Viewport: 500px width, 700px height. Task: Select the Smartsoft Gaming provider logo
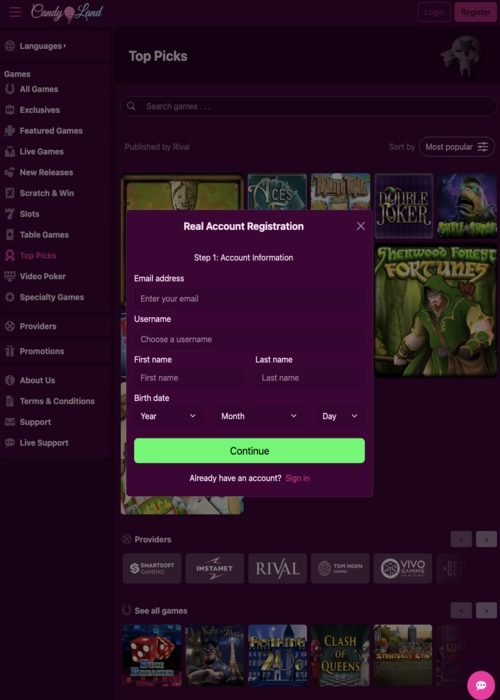coord(152,568)
